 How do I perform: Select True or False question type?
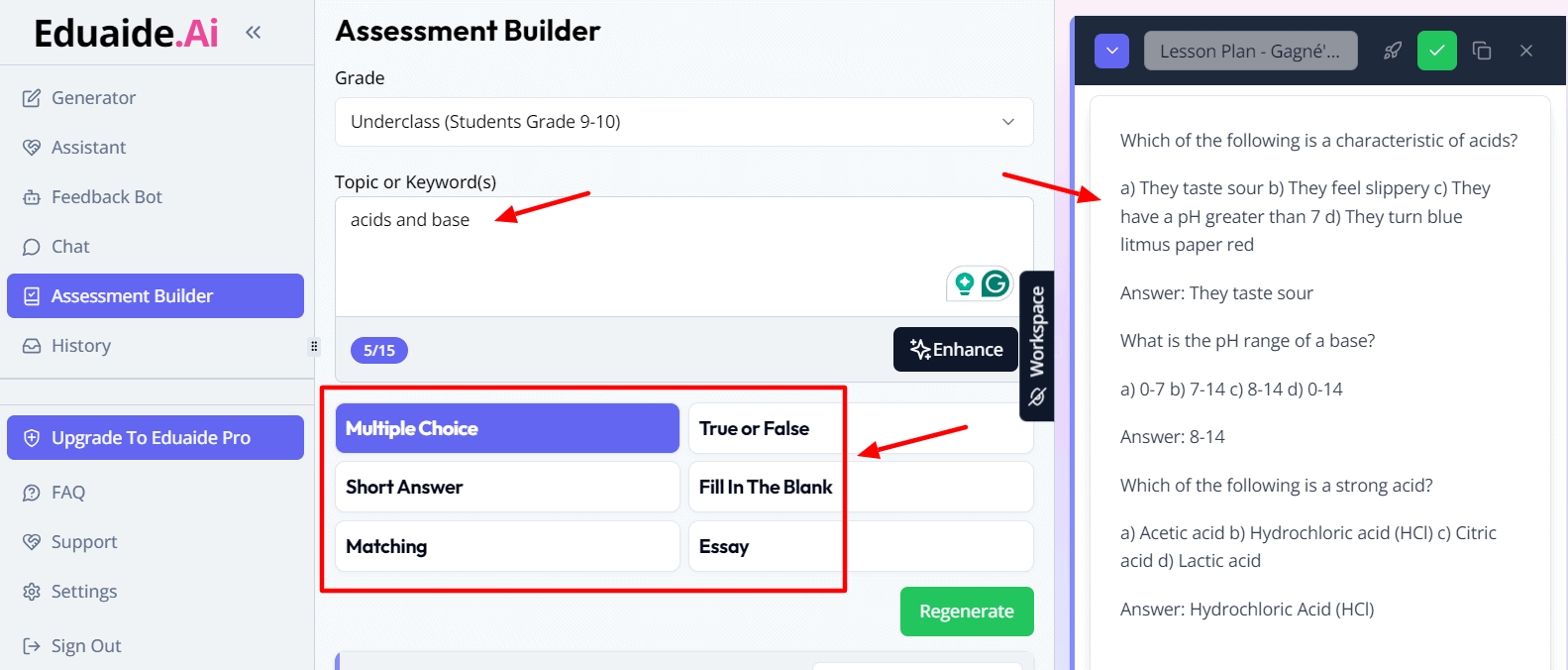[861, 428]
